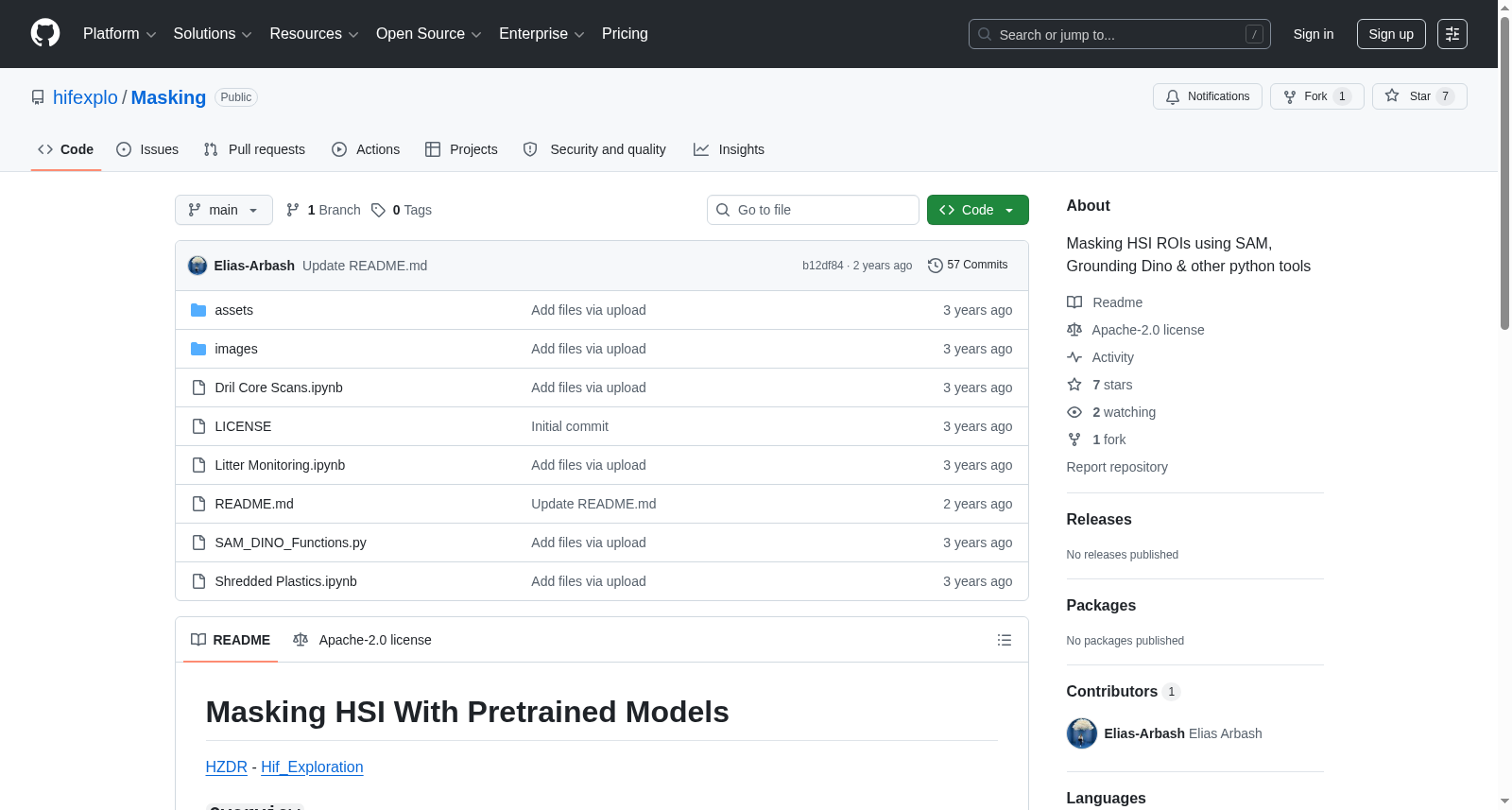Expand the main branch dropdown
This screenshot has height=810, width=1512.
tap(224, 210)
